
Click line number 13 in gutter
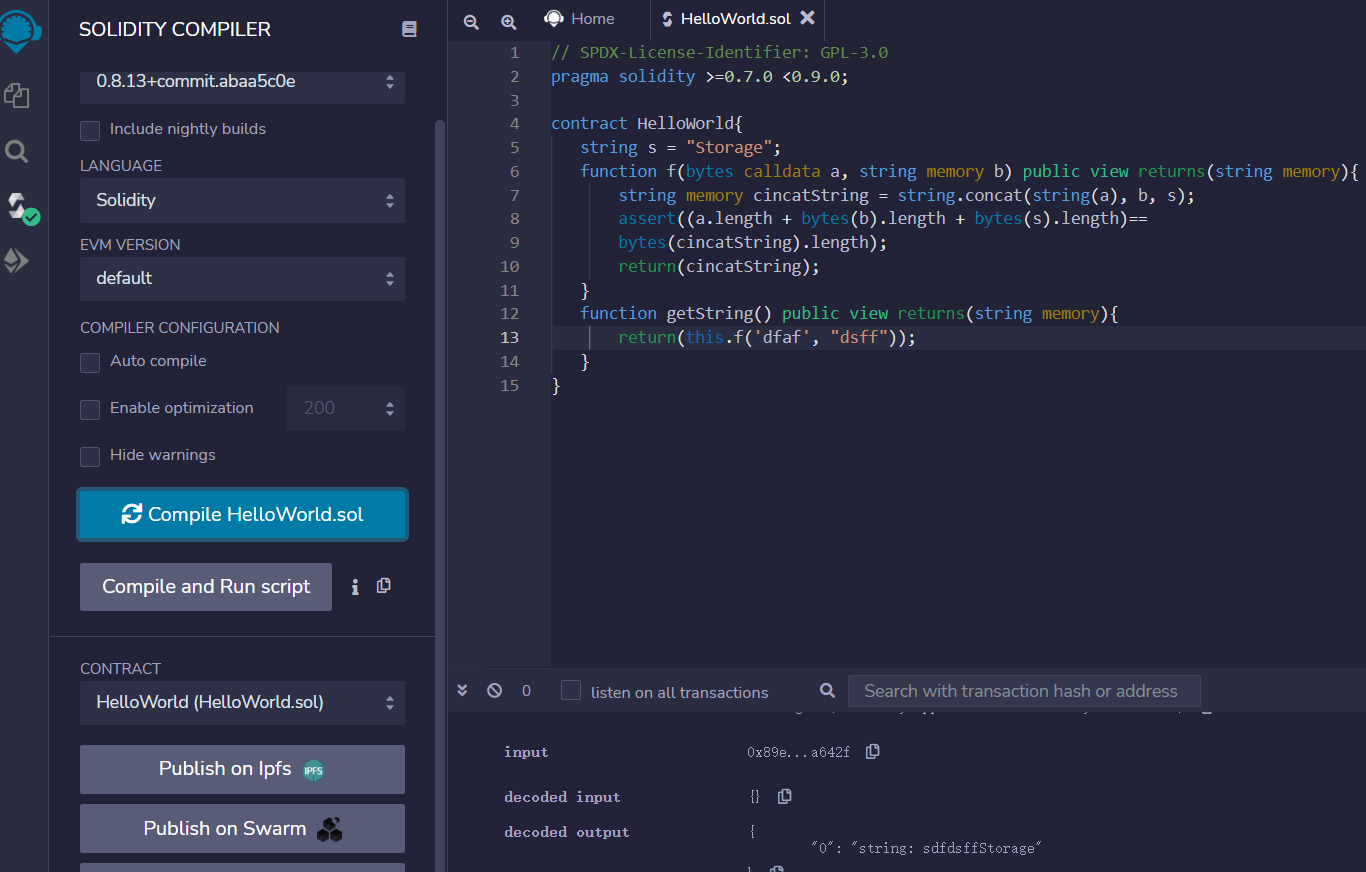[510, 338]
